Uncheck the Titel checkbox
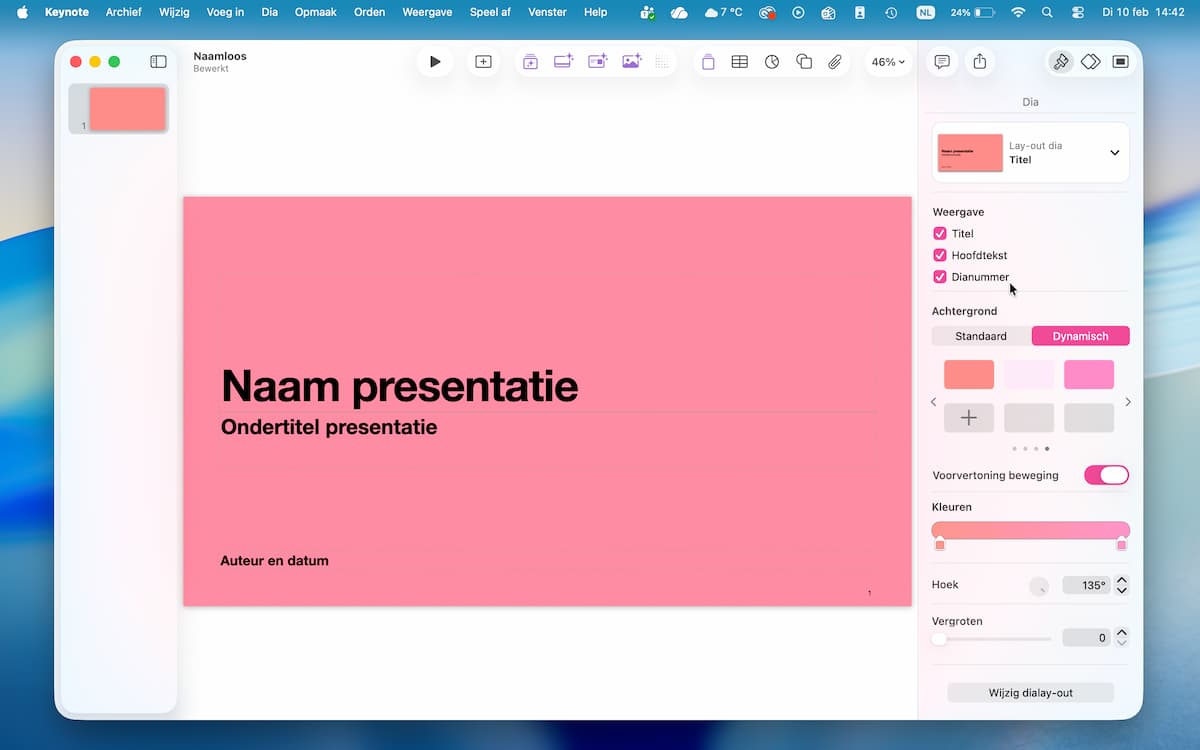The height and width of the screenshot is (750, 1200). pyautogui.click(x=940, y=233)
